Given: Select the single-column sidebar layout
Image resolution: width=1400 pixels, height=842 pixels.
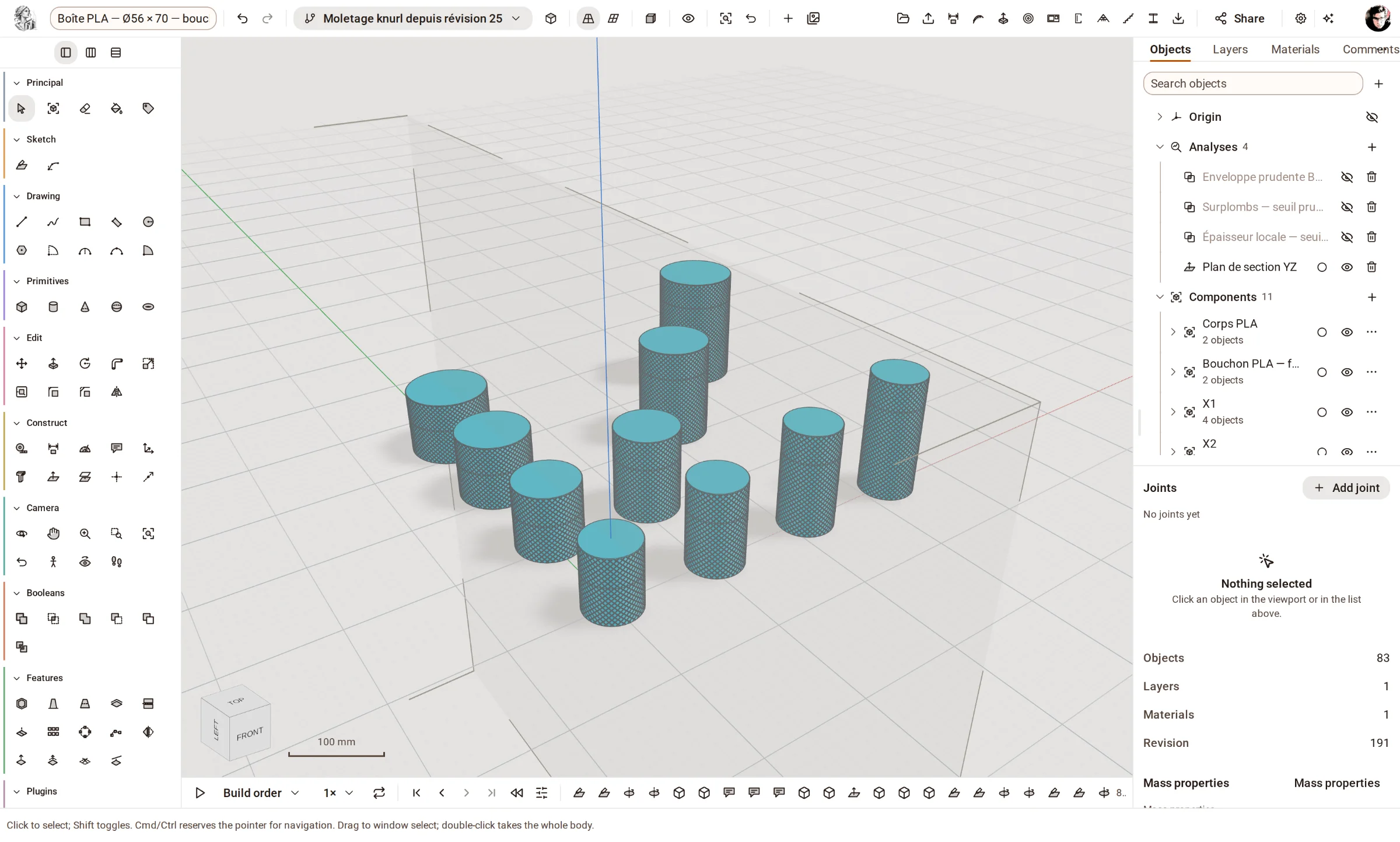Looking at the screenshot, I should [66, 53].
